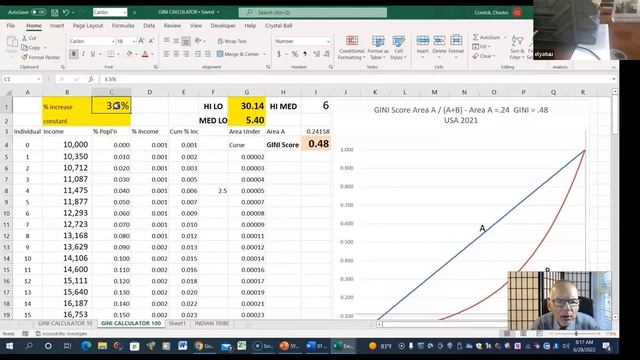Click the Cut button

[x=29, y=38]
